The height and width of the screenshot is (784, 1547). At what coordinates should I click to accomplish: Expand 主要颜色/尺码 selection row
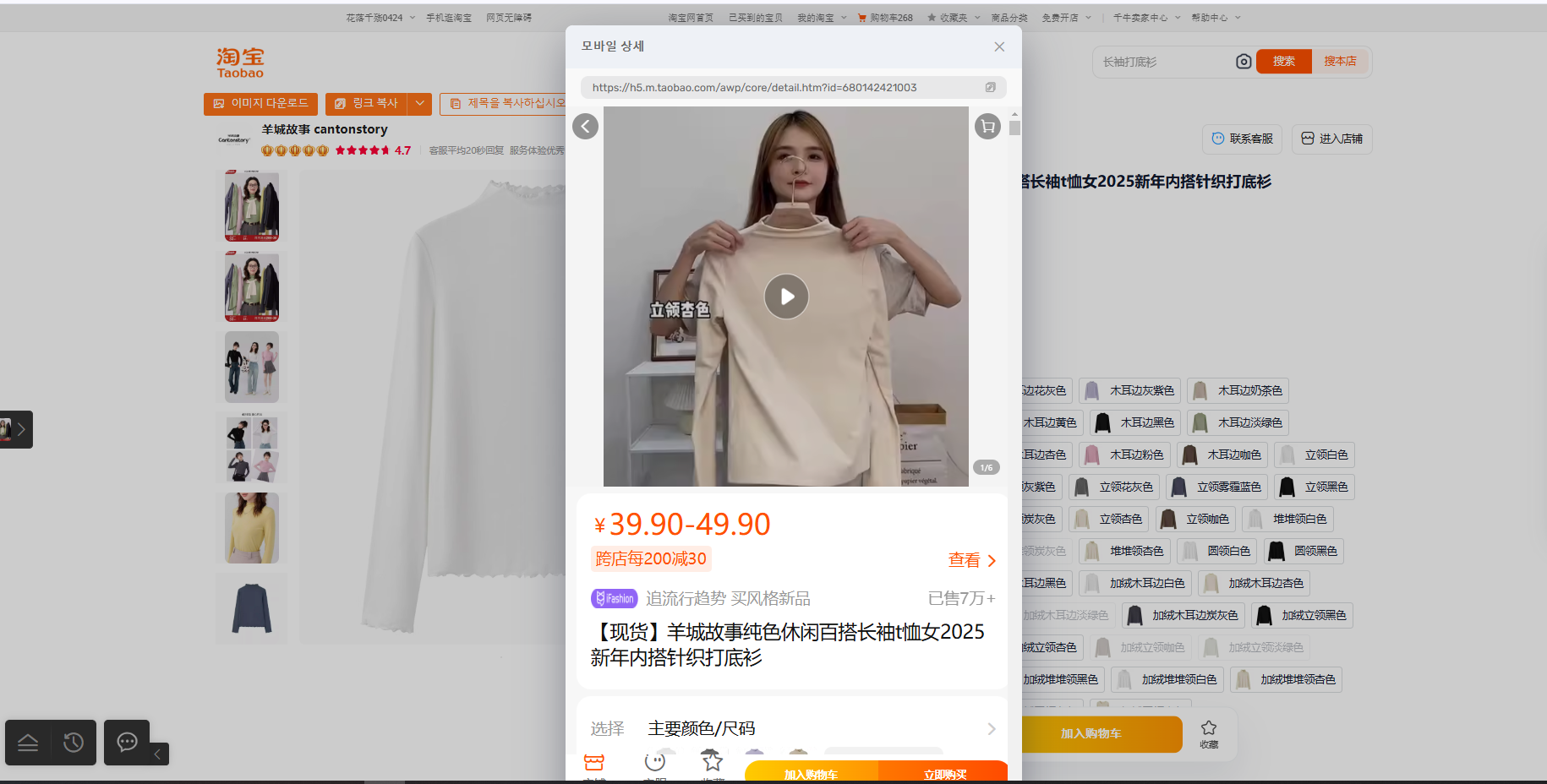pos(792,728)
